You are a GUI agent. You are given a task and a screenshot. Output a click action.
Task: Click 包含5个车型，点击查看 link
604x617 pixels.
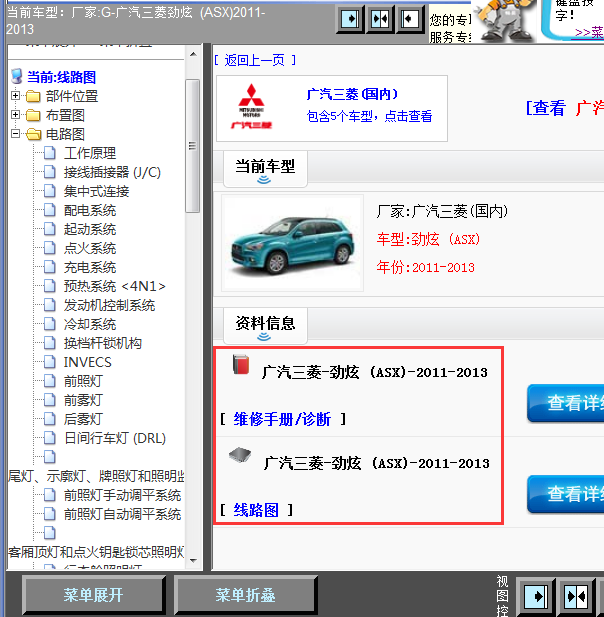coord(369,116)
